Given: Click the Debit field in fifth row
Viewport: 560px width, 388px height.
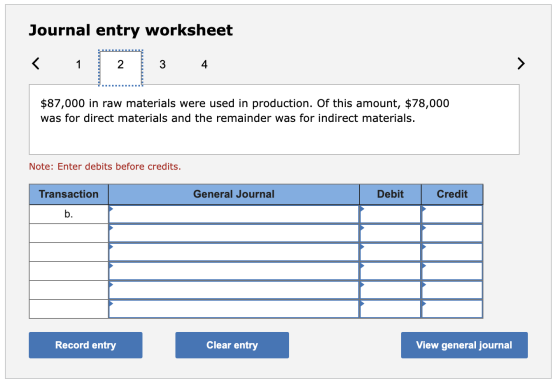Looking at the screenshot, I should click(x=390, y=290).
